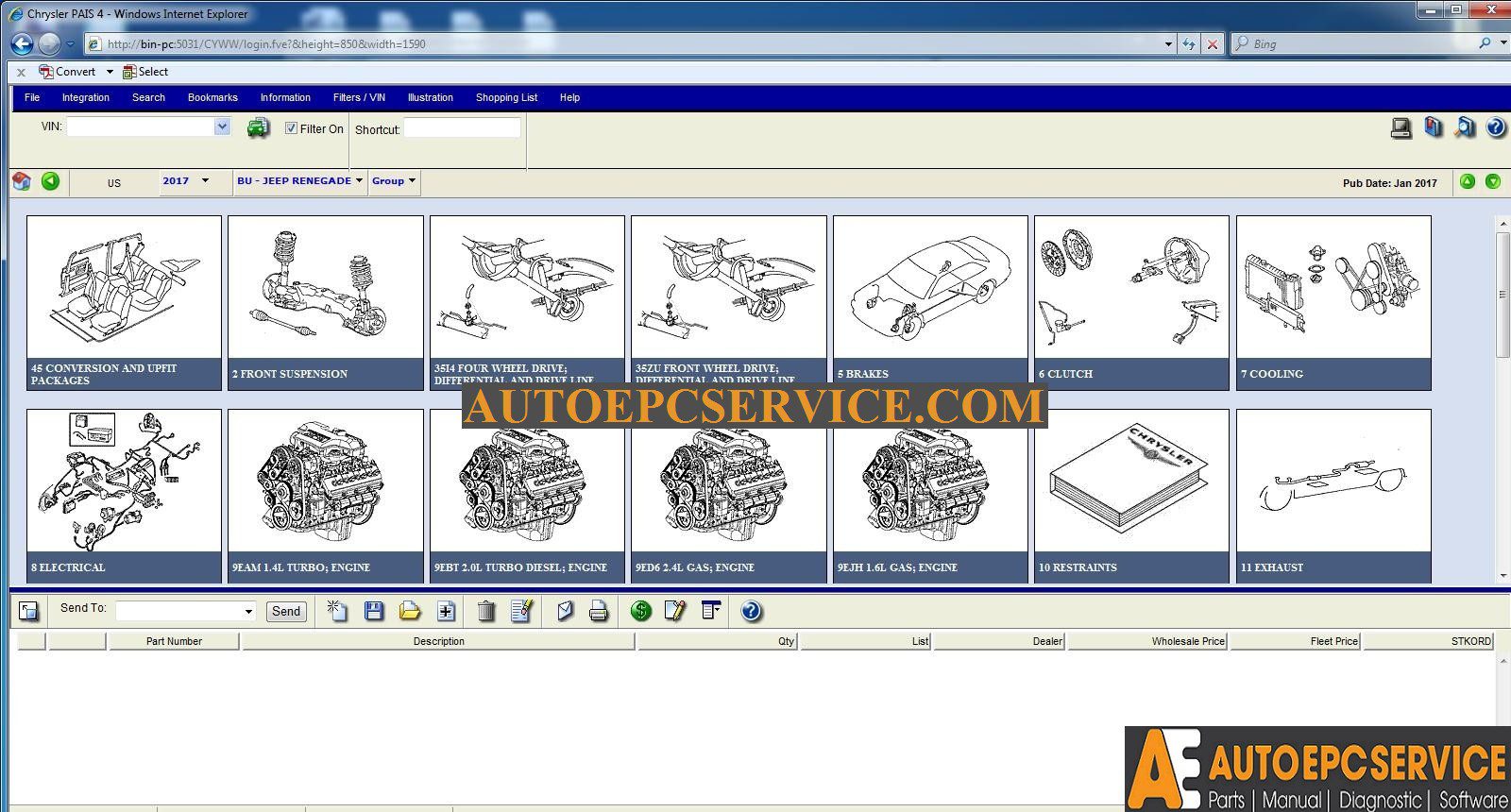Toggle the shopping list panel size icon
Image resolution: width=1511 pixels, height=812 pixels.
pyautogui.click(x=29, y=612)
